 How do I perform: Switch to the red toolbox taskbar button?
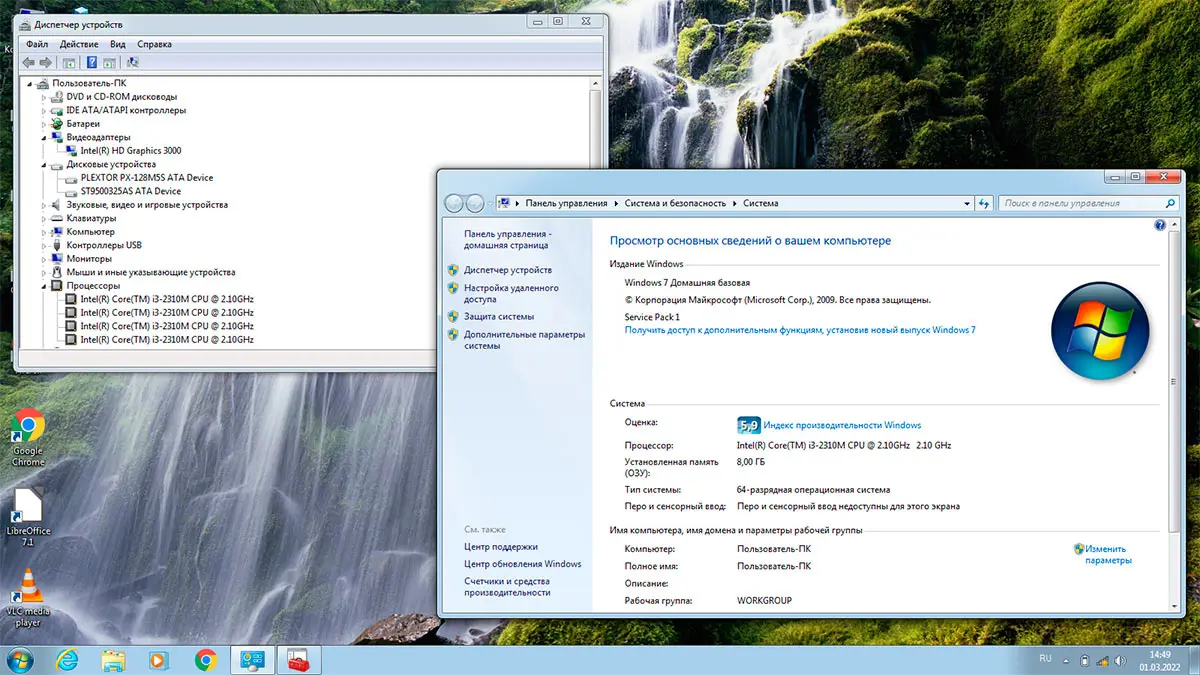pos(298,660)
